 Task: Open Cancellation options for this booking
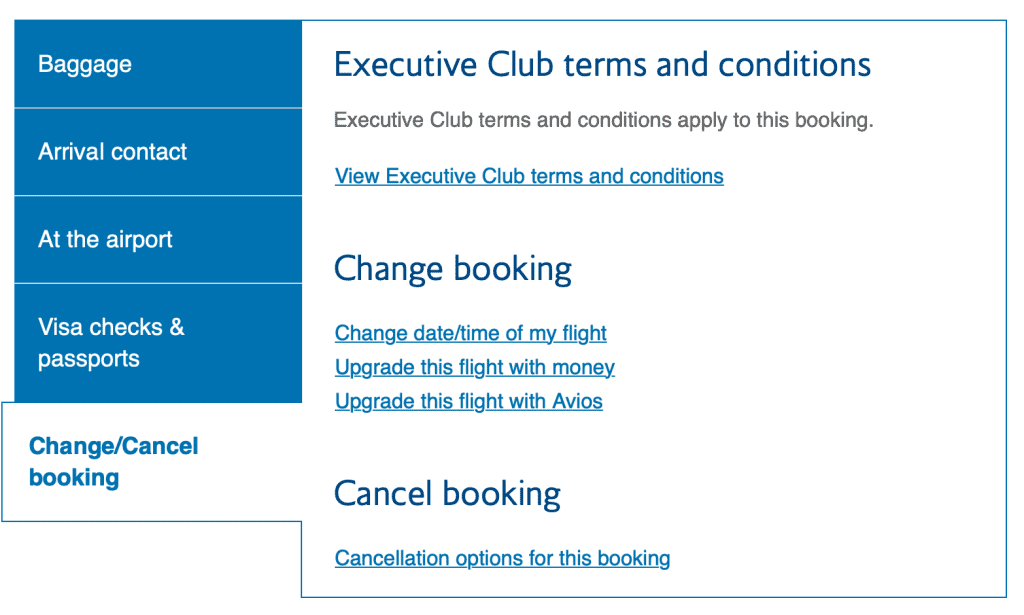click(x=502, y=558)
